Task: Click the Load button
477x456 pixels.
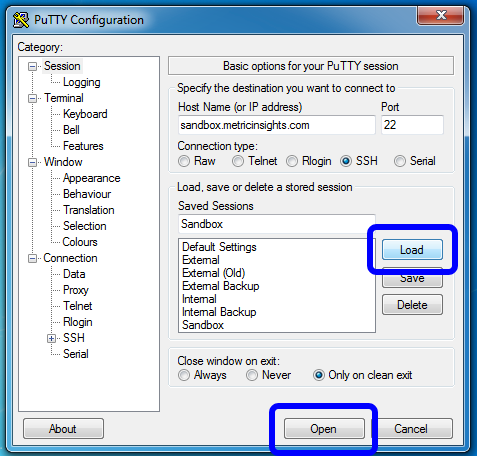Action: (x=412, y=250)
